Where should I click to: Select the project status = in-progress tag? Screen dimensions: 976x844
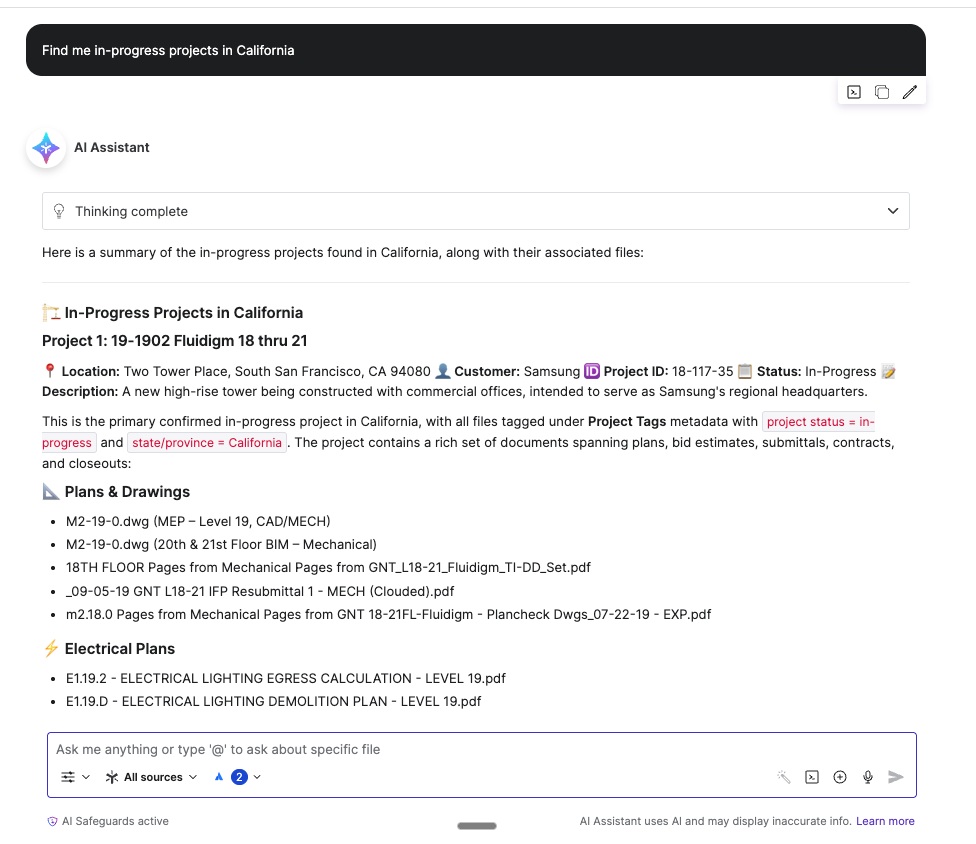819,421
